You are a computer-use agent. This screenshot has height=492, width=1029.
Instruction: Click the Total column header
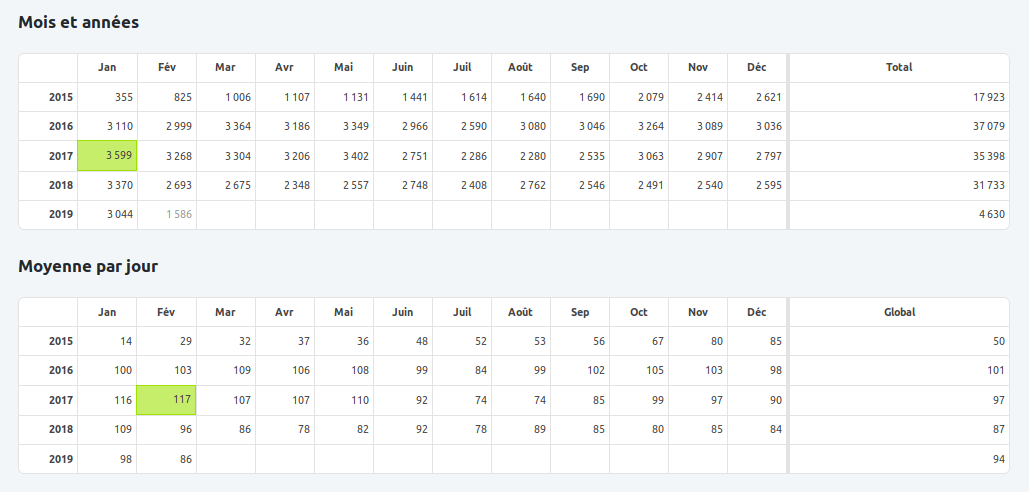coord(899,67)
